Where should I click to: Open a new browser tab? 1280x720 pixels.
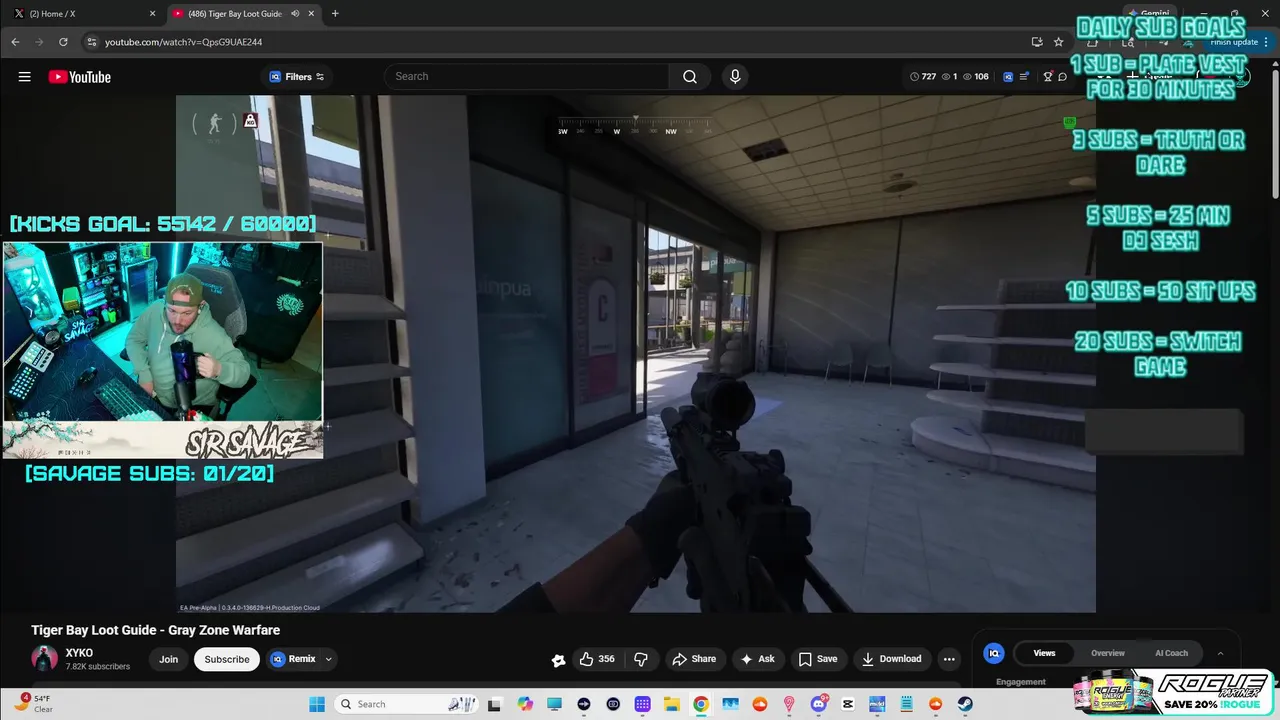[335, 13]
